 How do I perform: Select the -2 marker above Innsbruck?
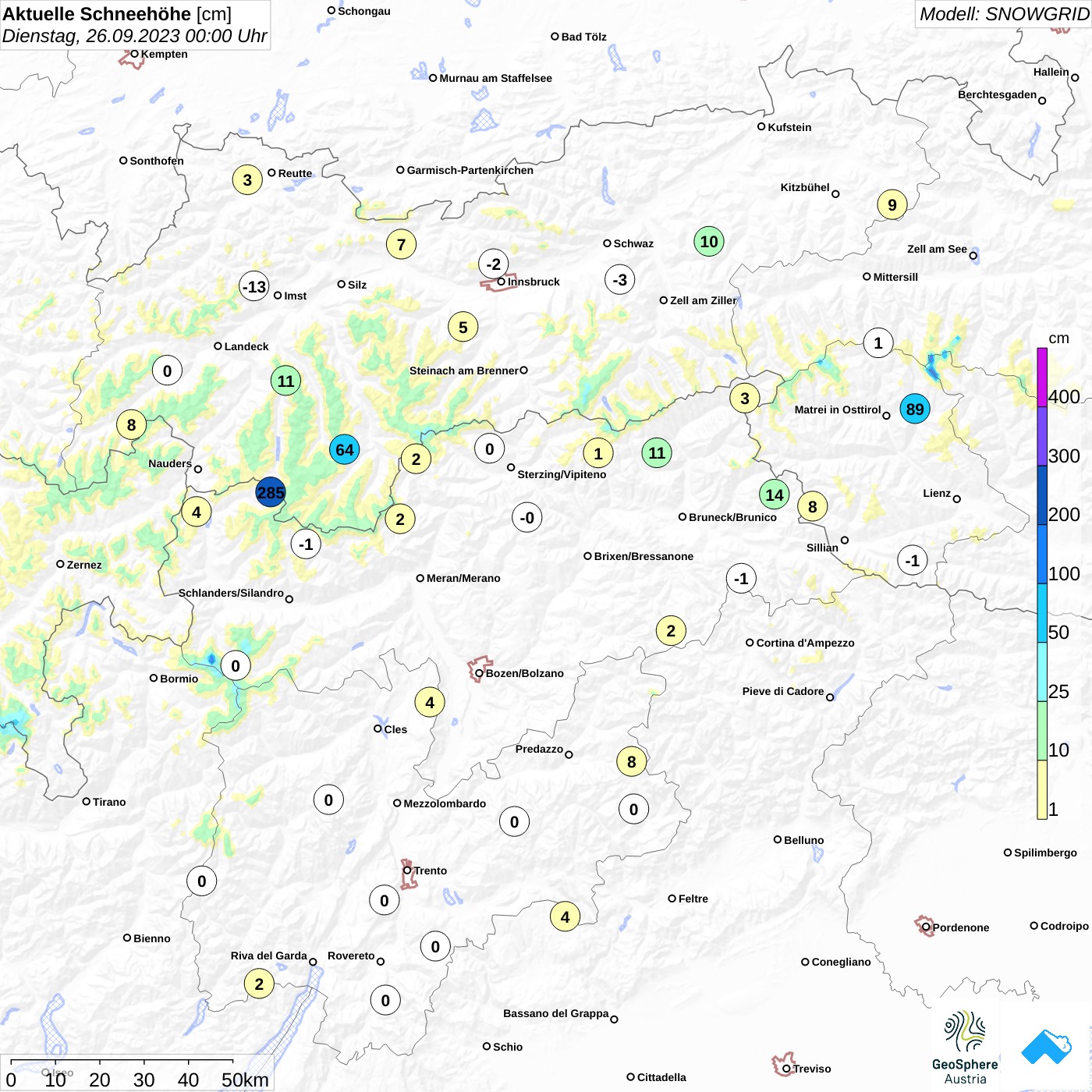pos(493,264)
